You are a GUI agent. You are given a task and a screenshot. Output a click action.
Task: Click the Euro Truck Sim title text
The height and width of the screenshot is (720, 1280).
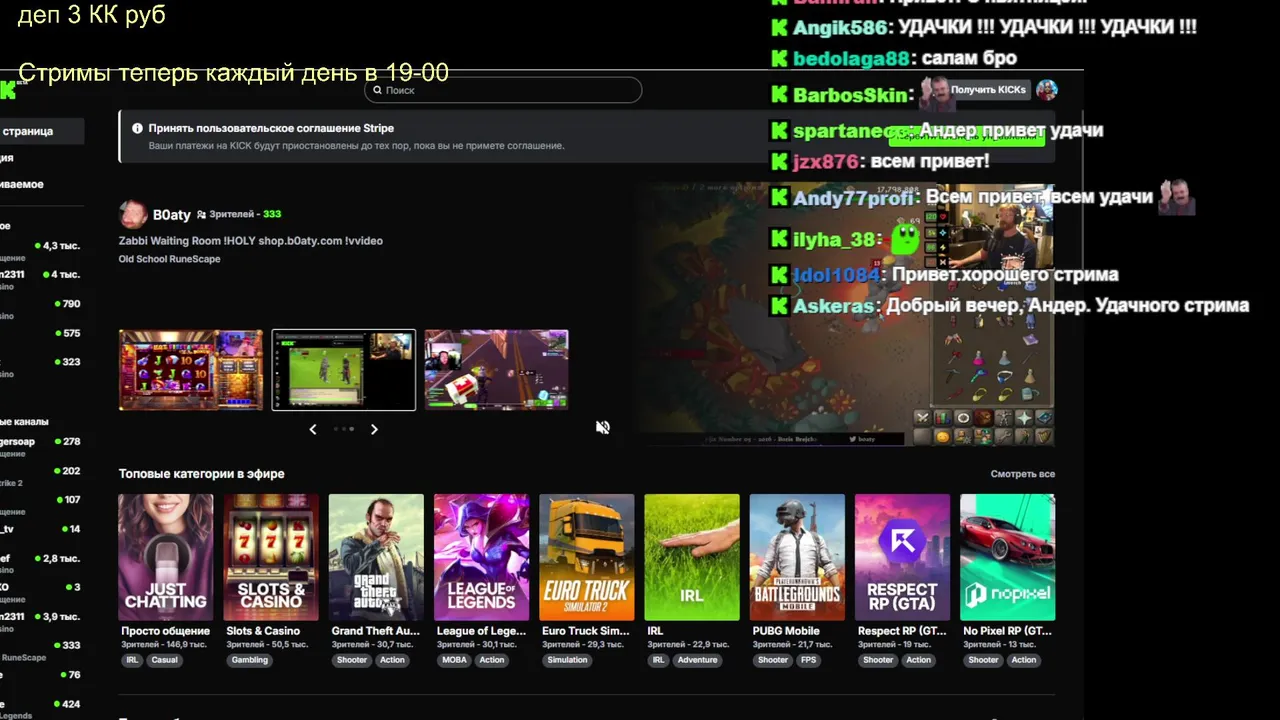tap(586, 631)
